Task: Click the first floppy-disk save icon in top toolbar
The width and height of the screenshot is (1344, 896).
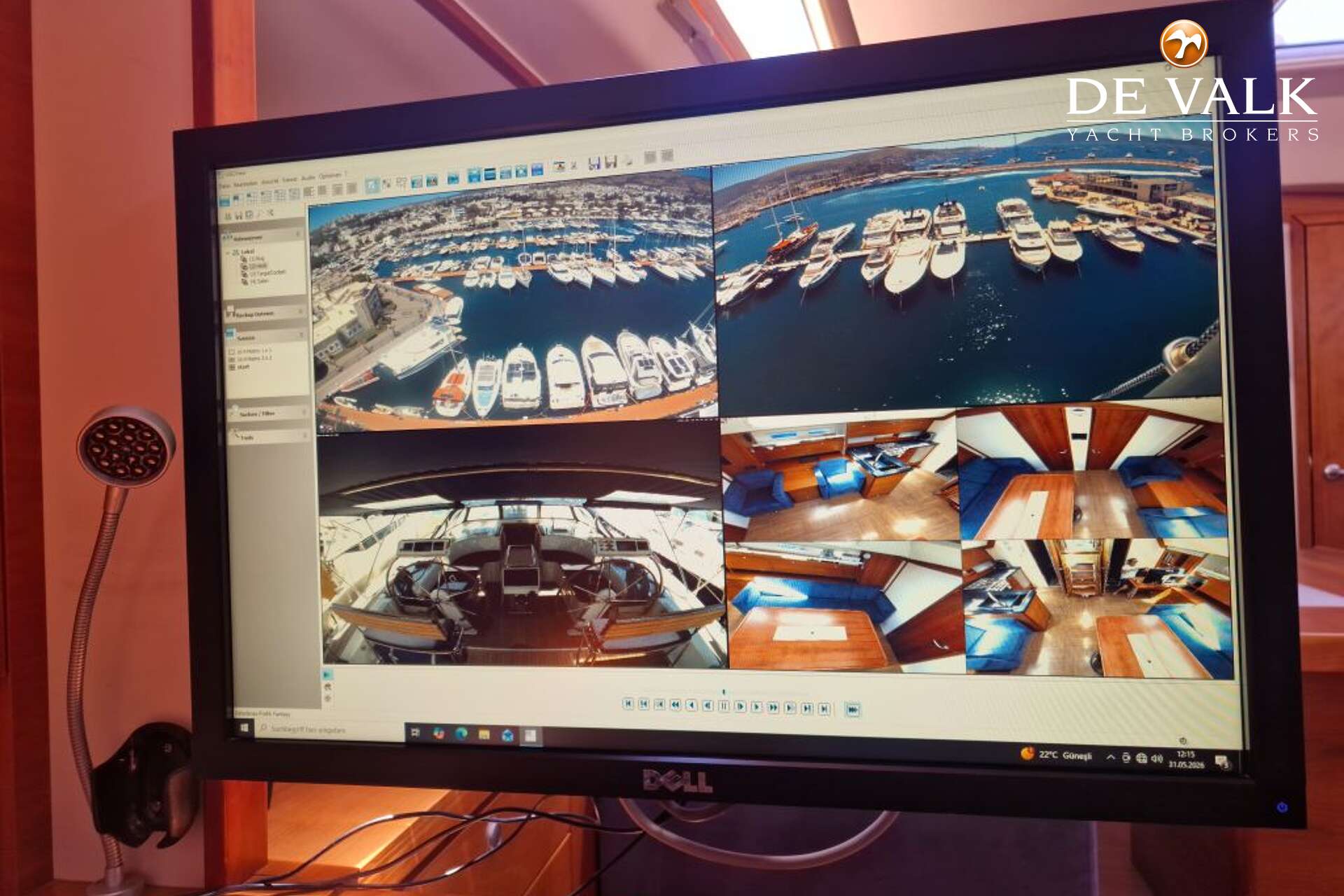Action: tap(594, 163)
